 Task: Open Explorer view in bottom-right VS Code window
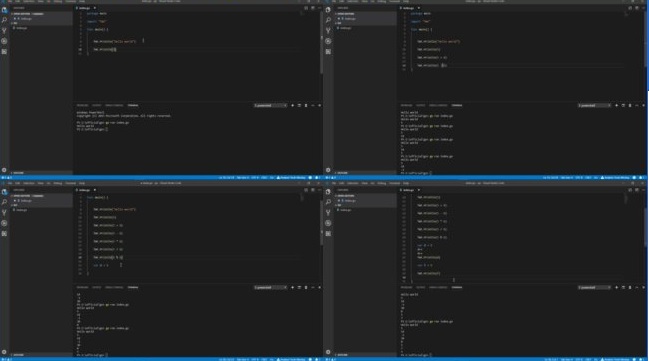point(328,192)
